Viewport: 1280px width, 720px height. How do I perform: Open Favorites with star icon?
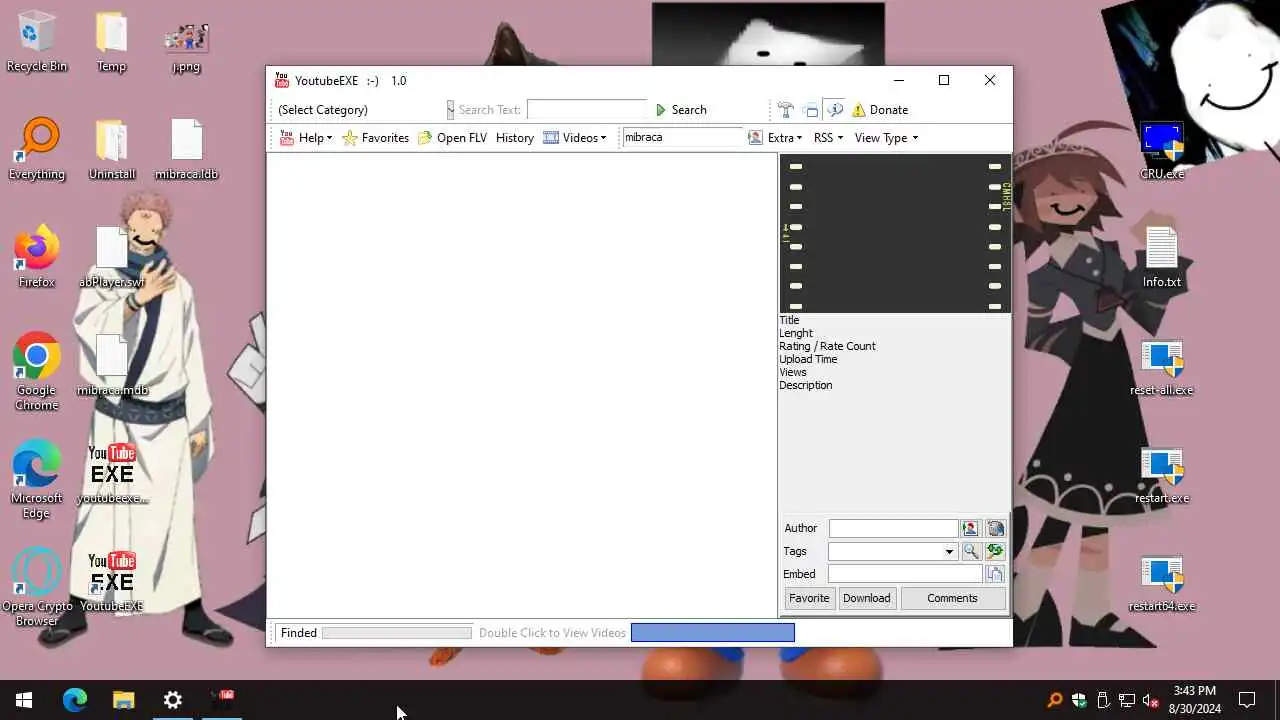tap(375, 138)
